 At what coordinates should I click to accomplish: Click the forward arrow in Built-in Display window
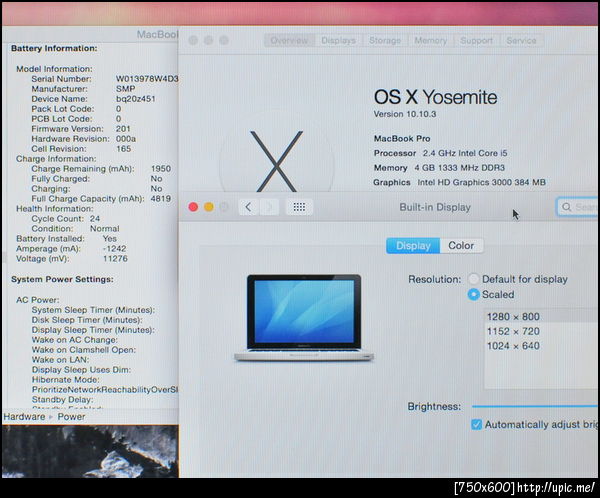269,207
